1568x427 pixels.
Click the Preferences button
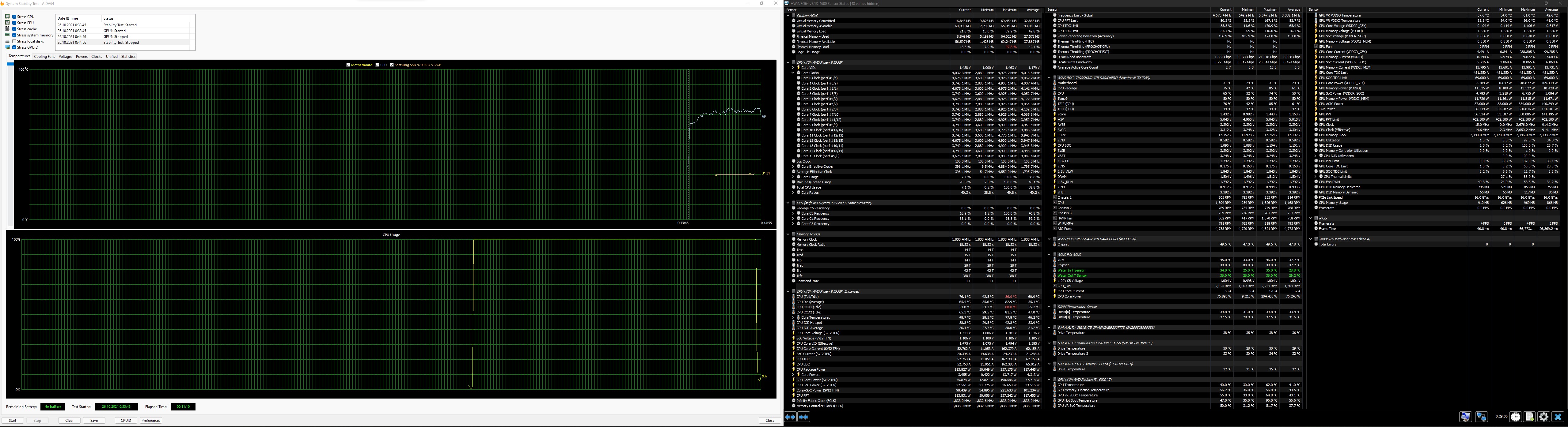coord(151,420)
